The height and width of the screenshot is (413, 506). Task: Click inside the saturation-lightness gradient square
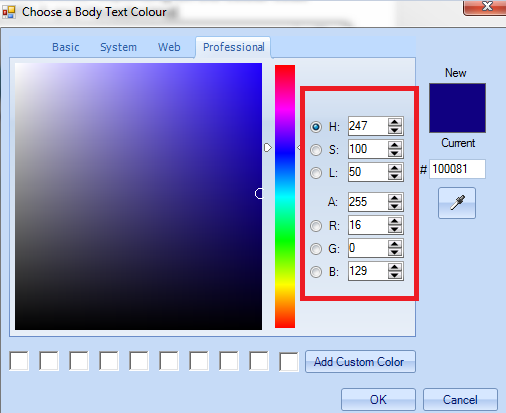138,196
